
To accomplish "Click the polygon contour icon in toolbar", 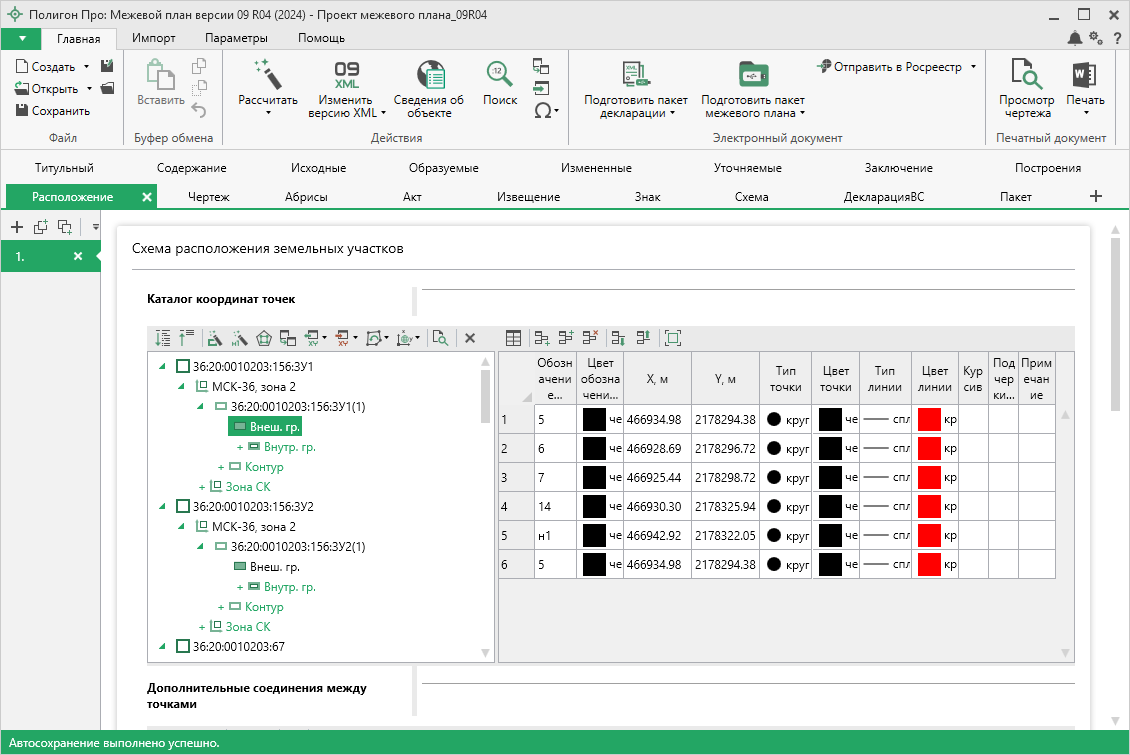I will pyautogui.click(x=264, y=338).
